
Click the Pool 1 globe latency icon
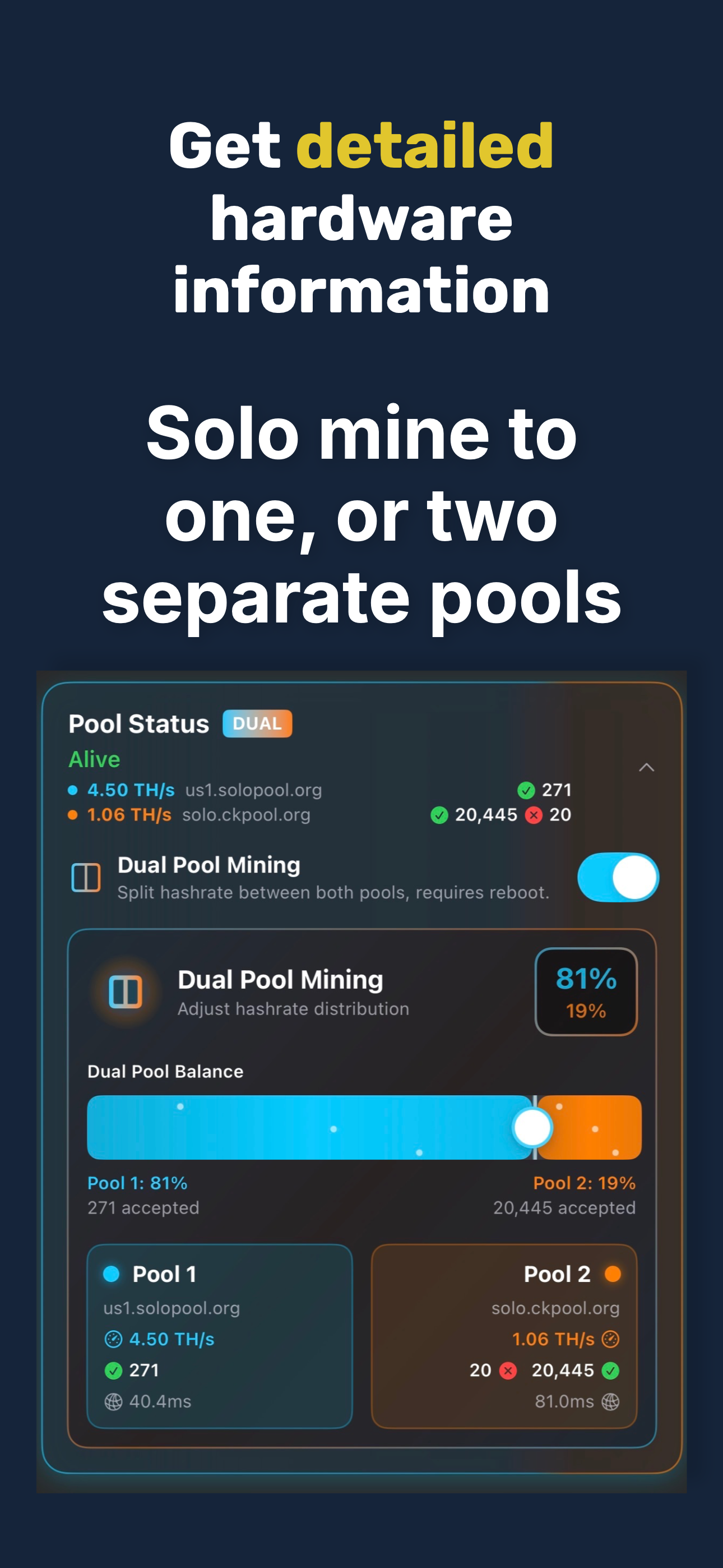pyautogui.click(x=113, y=1402)
